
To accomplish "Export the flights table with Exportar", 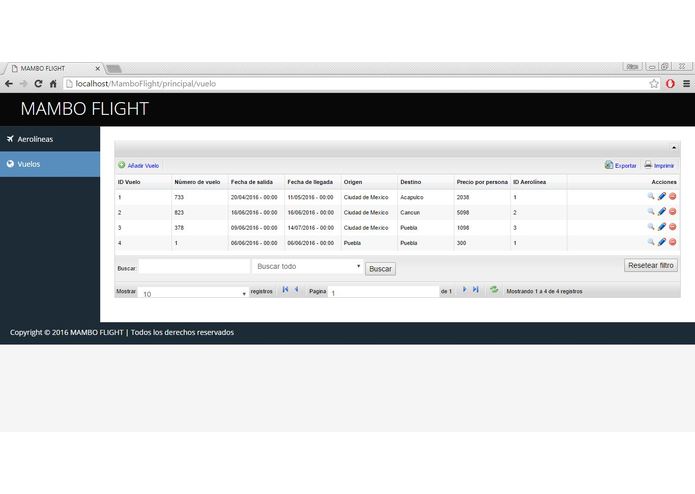I will (625, 166).
